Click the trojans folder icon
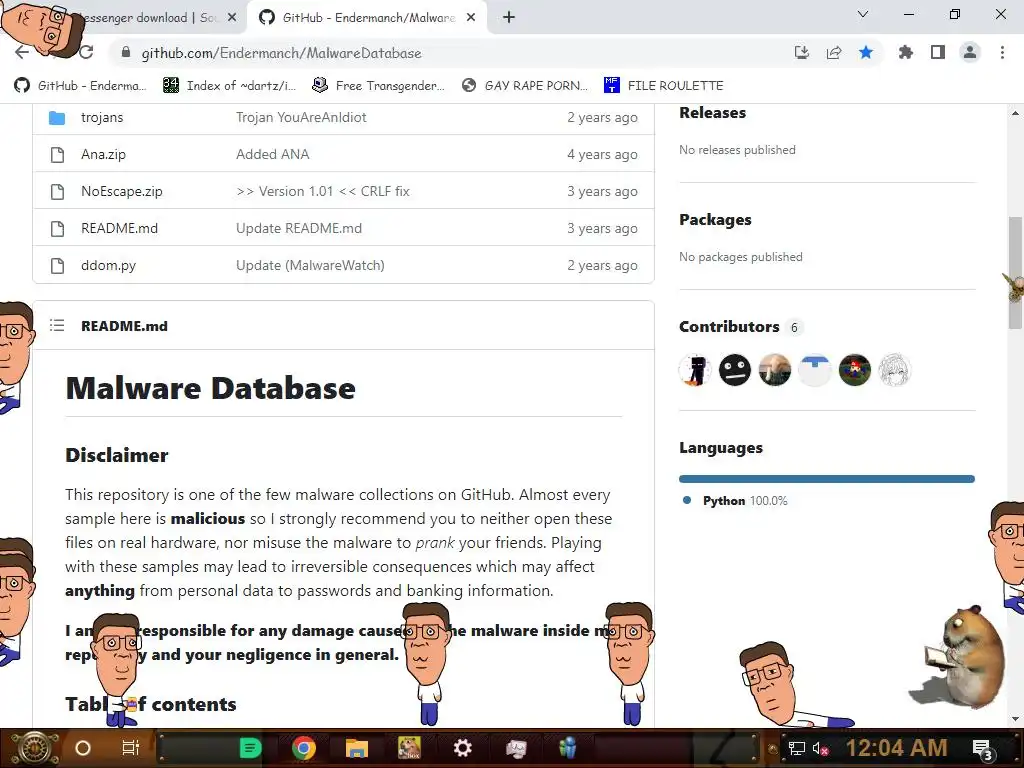 click(x=57, y=118)
